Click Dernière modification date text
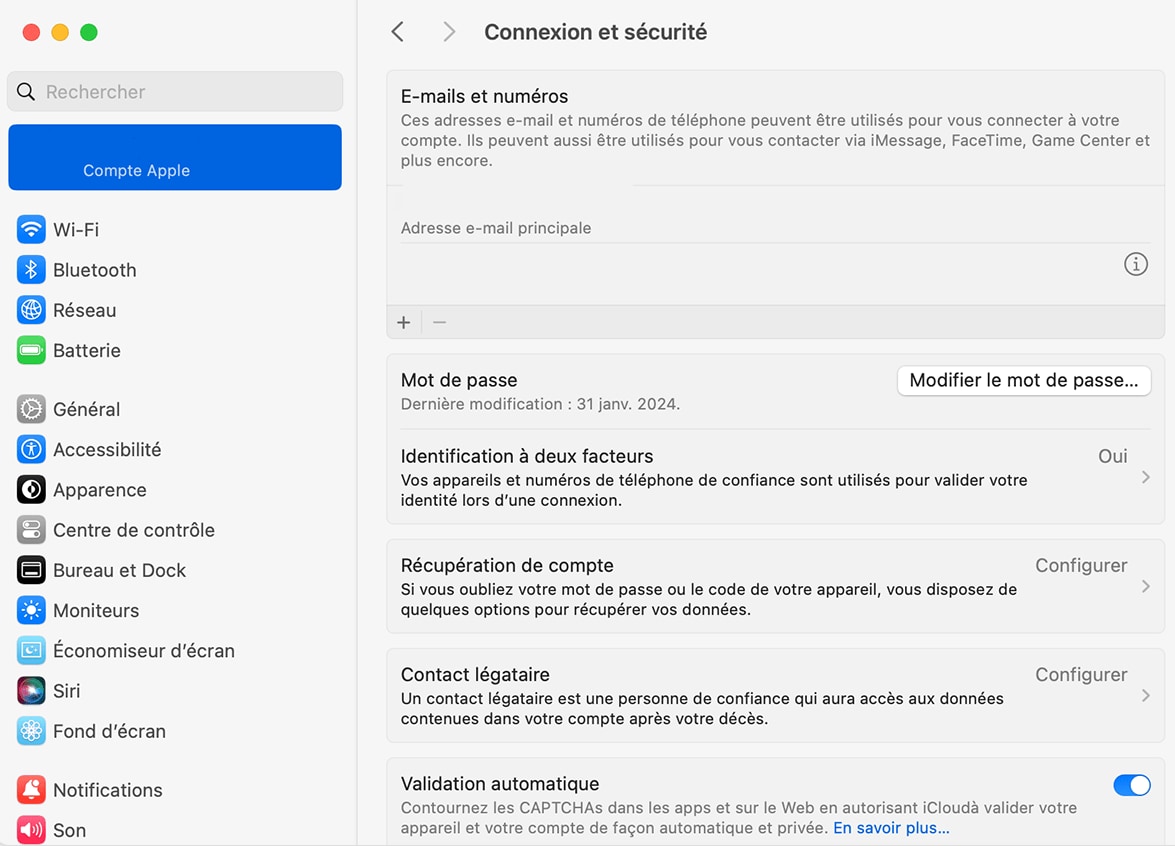This screenshot has width=1175, height=846. click(540, 404)
